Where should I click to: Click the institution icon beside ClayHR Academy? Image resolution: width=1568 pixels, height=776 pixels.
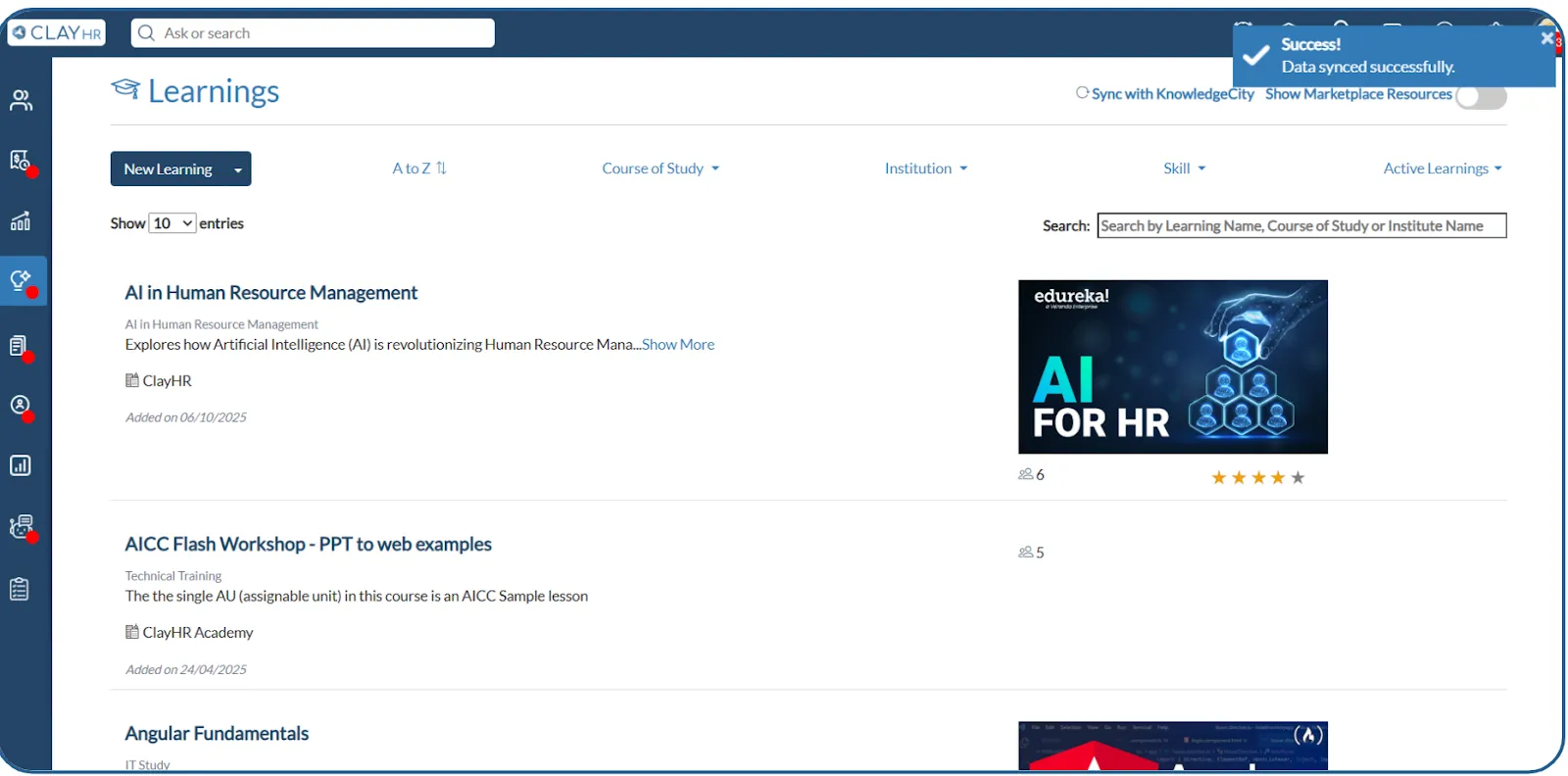(x=131, y=632)
